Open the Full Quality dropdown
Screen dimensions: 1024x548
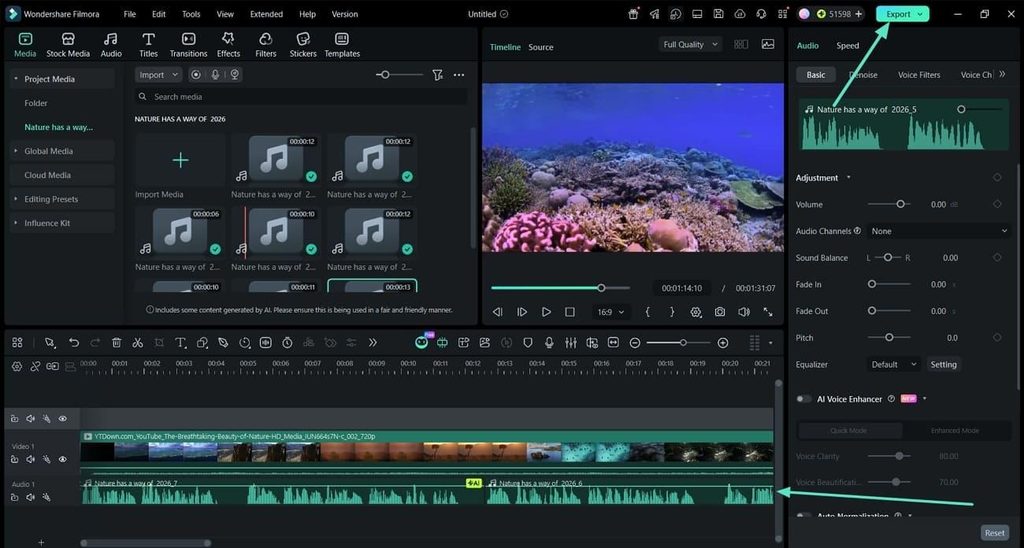pyautogui.click(x=690, y=44)
